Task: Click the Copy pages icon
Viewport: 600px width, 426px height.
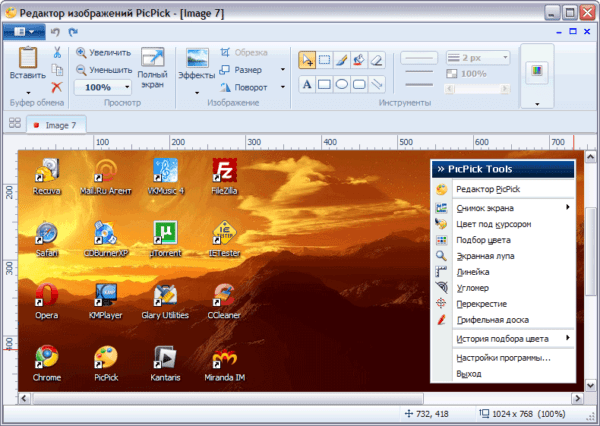Action: pos(57,70)
